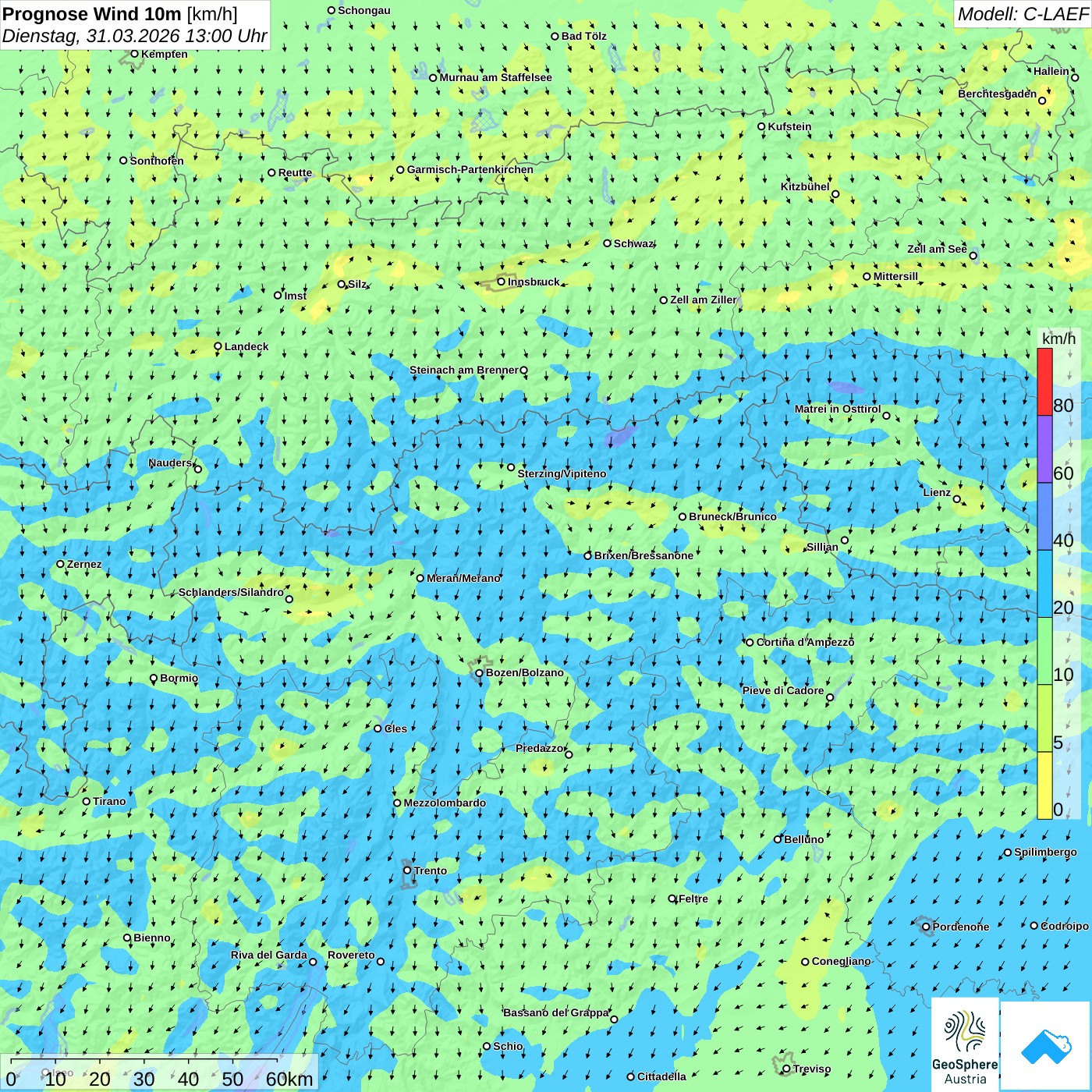Screen dimensions: 1092x1092
Task: Click the Zernez city label
Action: [84, 564]
